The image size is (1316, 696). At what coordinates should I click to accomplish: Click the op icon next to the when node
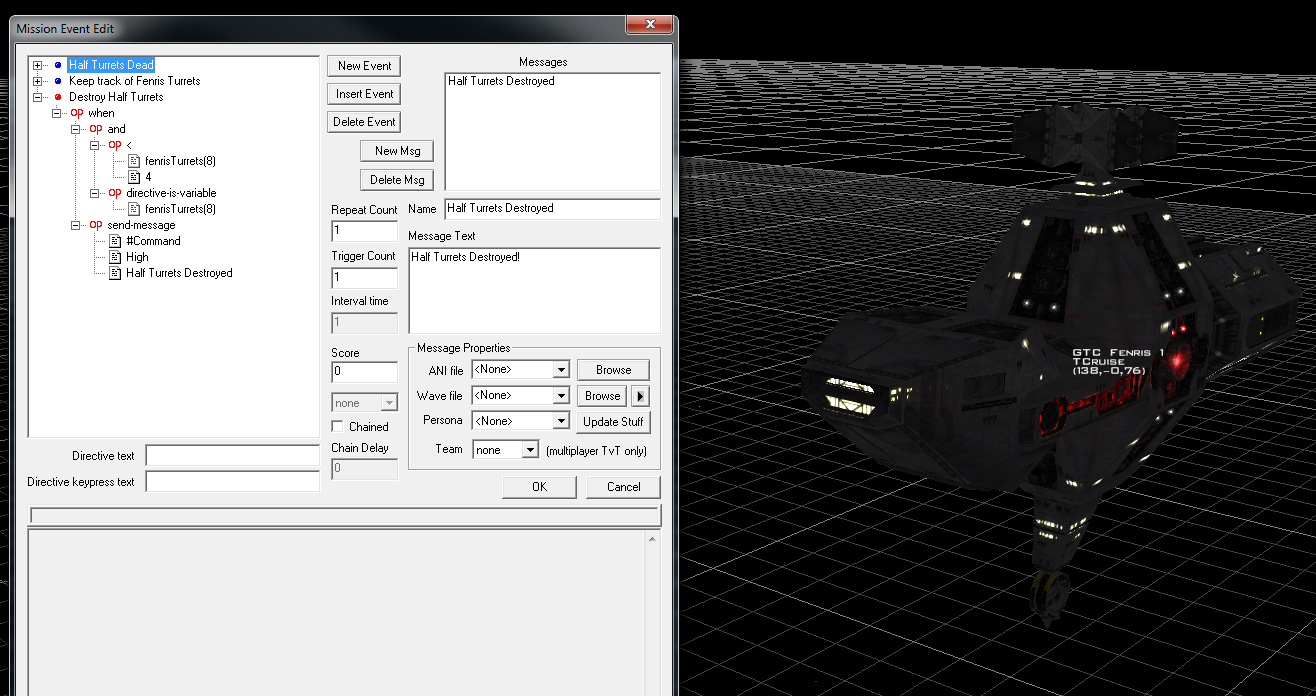click(77, 113)
